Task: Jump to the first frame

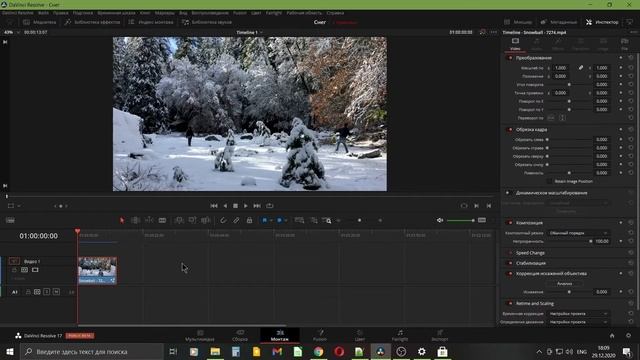Action: [x=214, y=206]
